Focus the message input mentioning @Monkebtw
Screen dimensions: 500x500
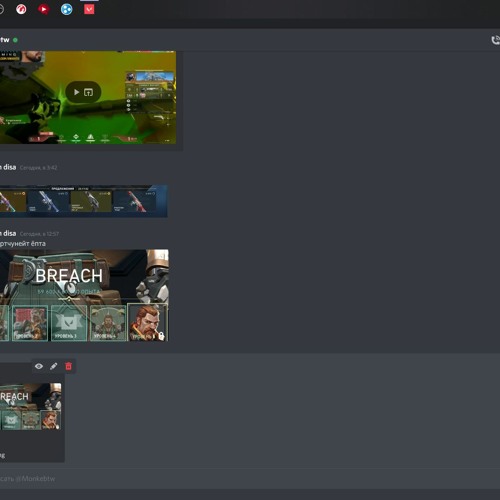[x=250, y=479]
